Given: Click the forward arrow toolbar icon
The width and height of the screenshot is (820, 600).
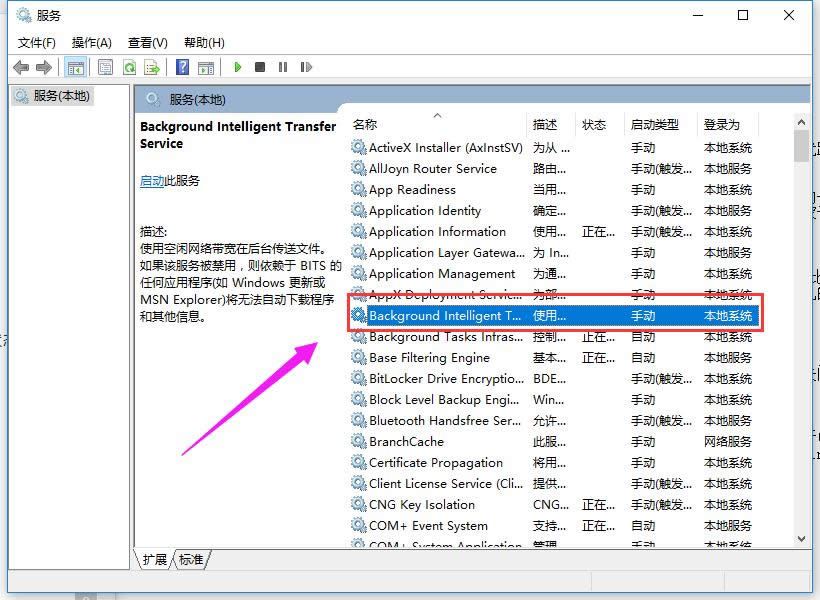Looking at the screenshot, I should click(43, 67).
